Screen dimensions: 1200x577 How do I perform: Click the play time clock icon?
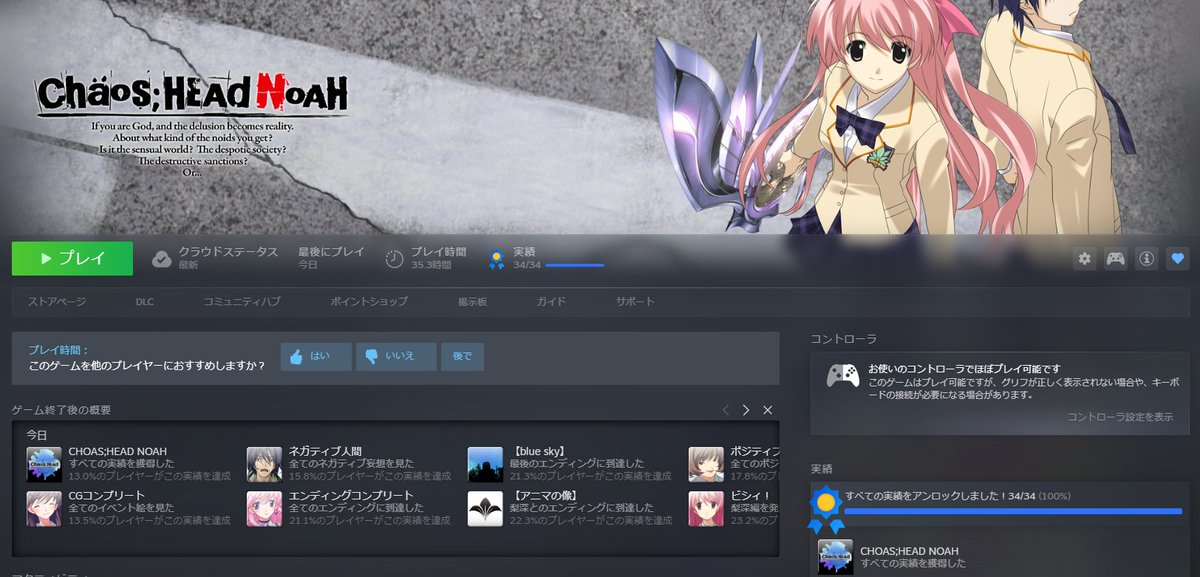pos(395,259)
